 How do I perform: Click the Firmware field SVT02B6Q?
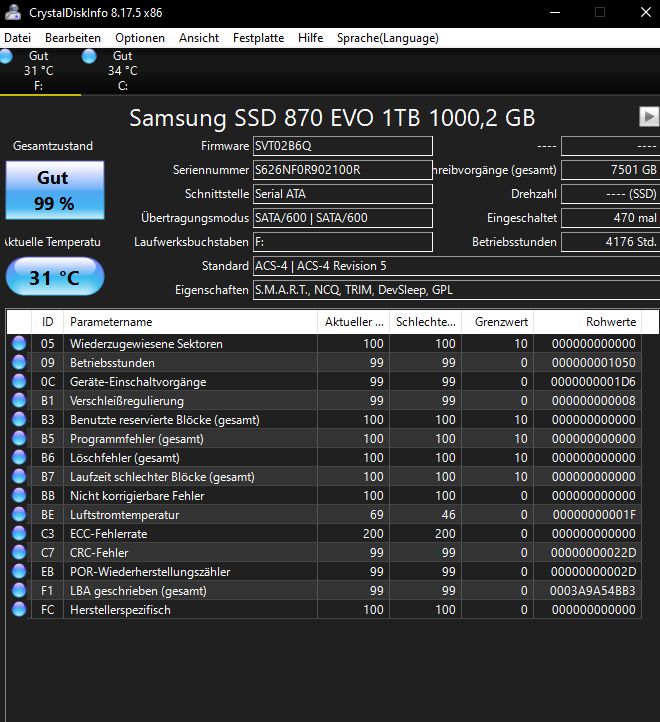pyautogui.click(x=343, y=146)
